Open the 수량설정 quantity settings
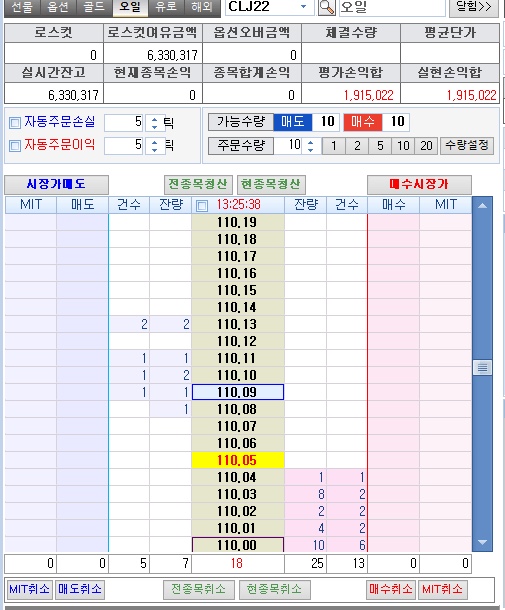The width and height of the screenshot is (505, 610). 467,145
